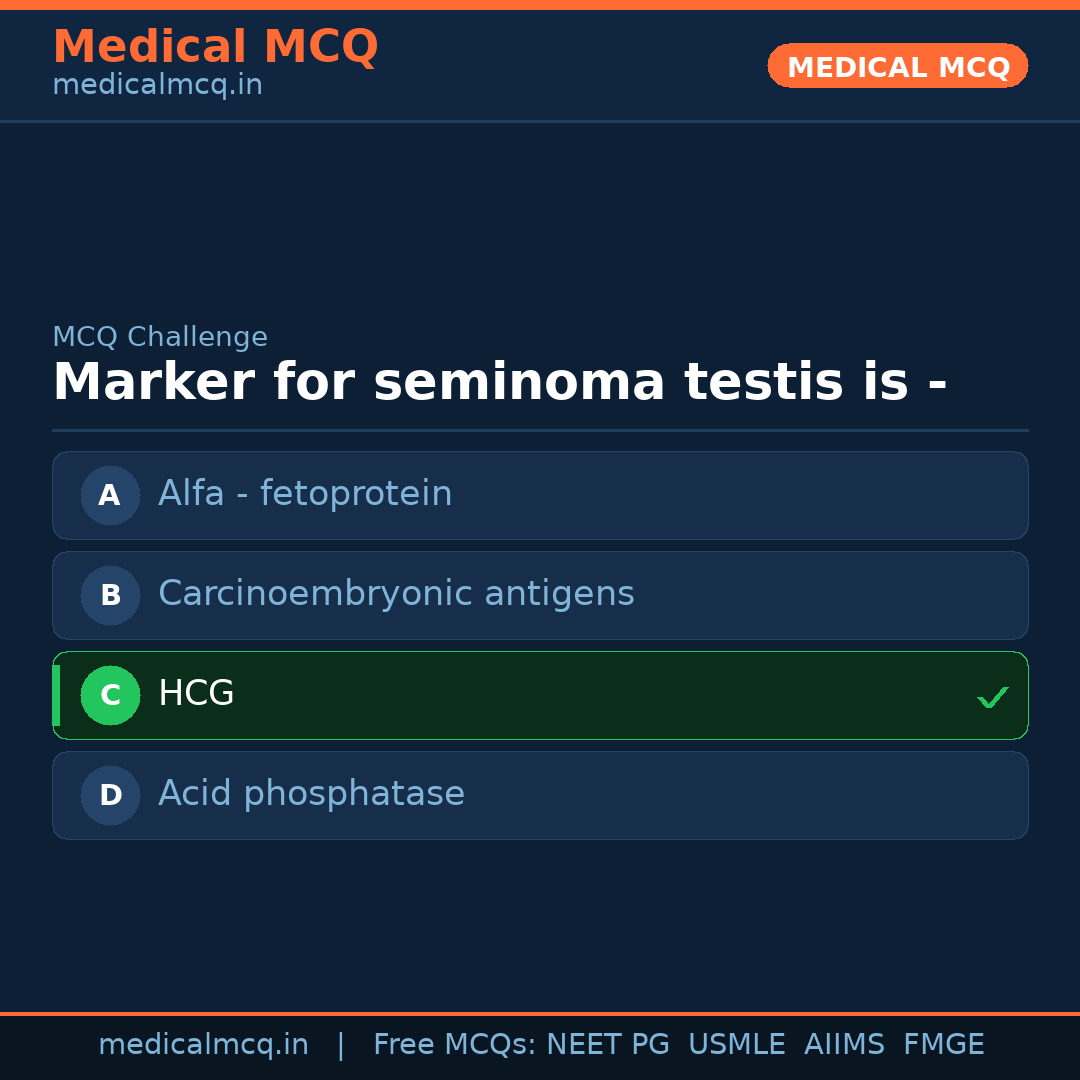
Task: Click the green highlight bar beside option C
Action: click(56, 695)
